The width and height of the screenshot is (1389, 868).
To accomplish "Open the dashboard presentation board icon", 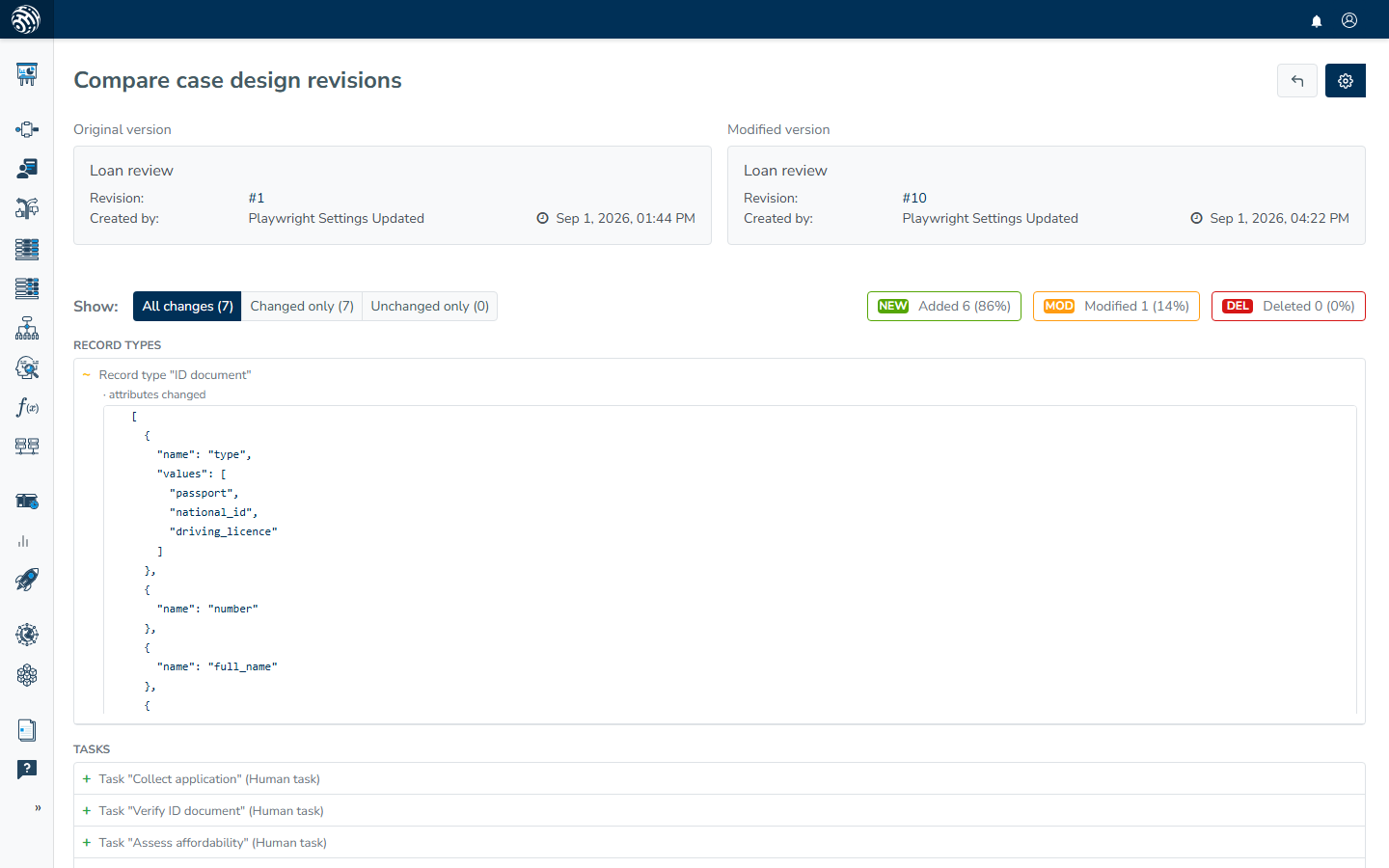I will 27,74.
